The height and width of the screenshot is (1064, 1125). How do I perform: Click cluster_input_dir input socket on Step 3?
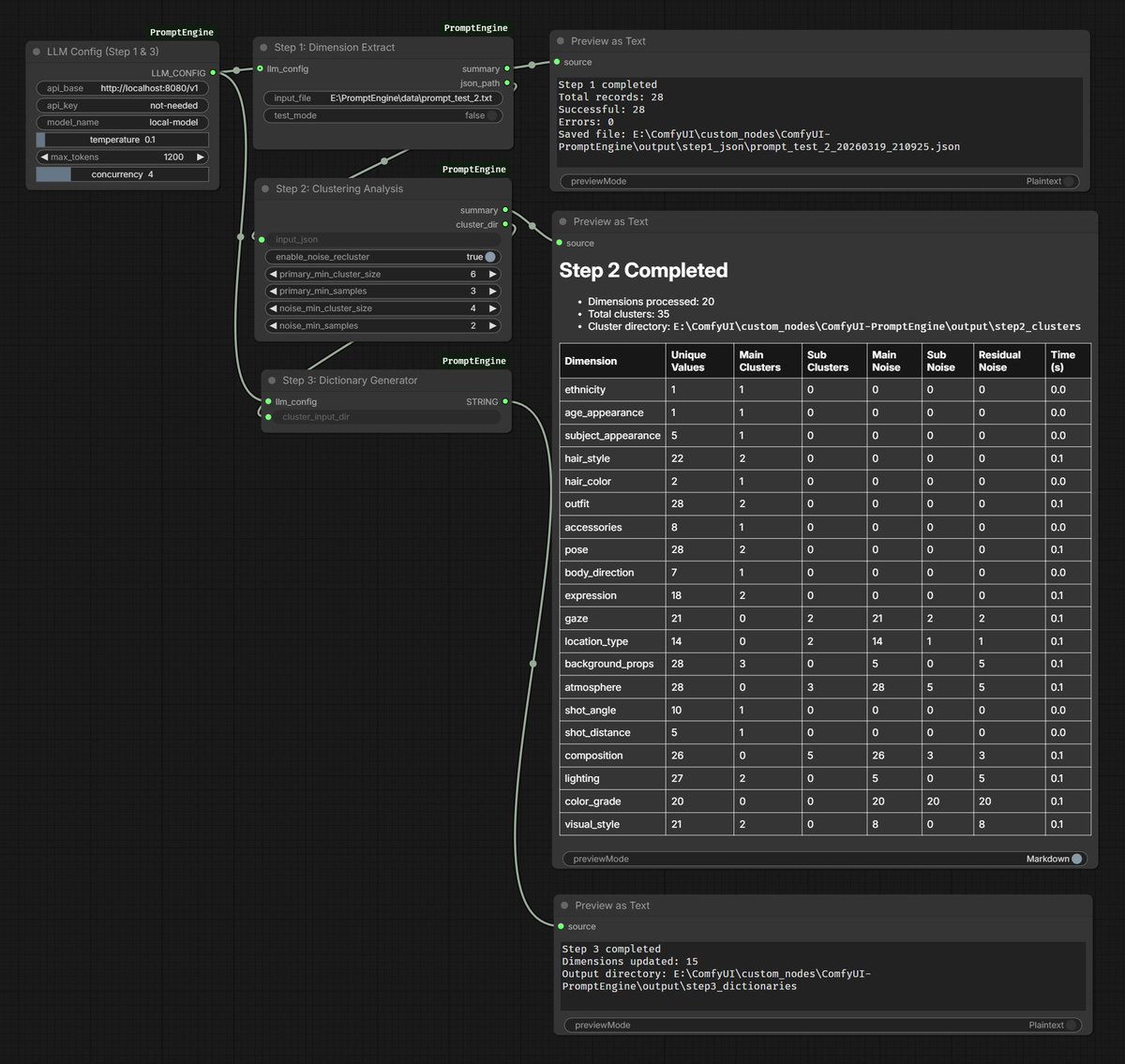(268, 416)
